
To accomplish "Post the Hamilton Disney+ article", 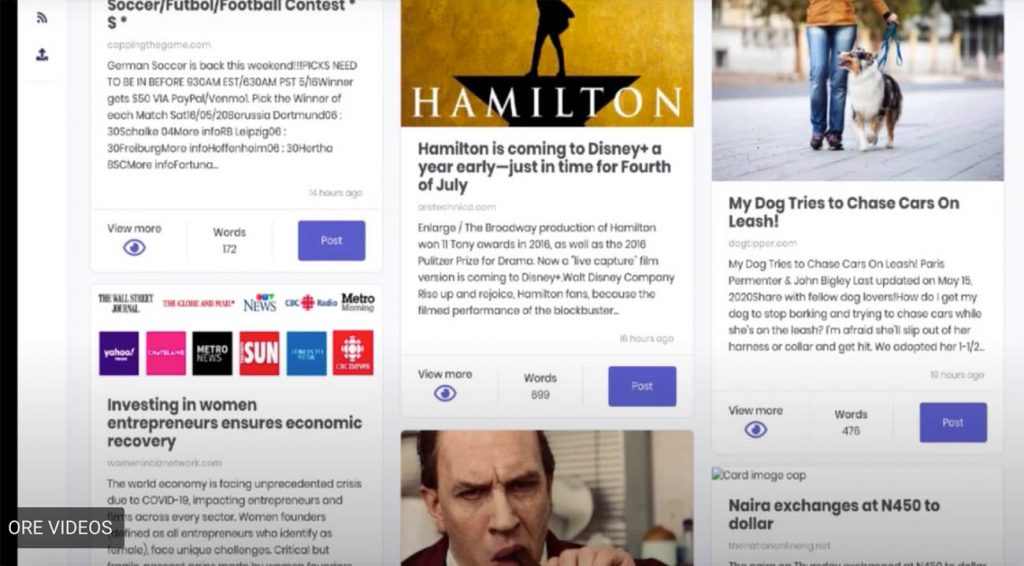I will 642,386.
